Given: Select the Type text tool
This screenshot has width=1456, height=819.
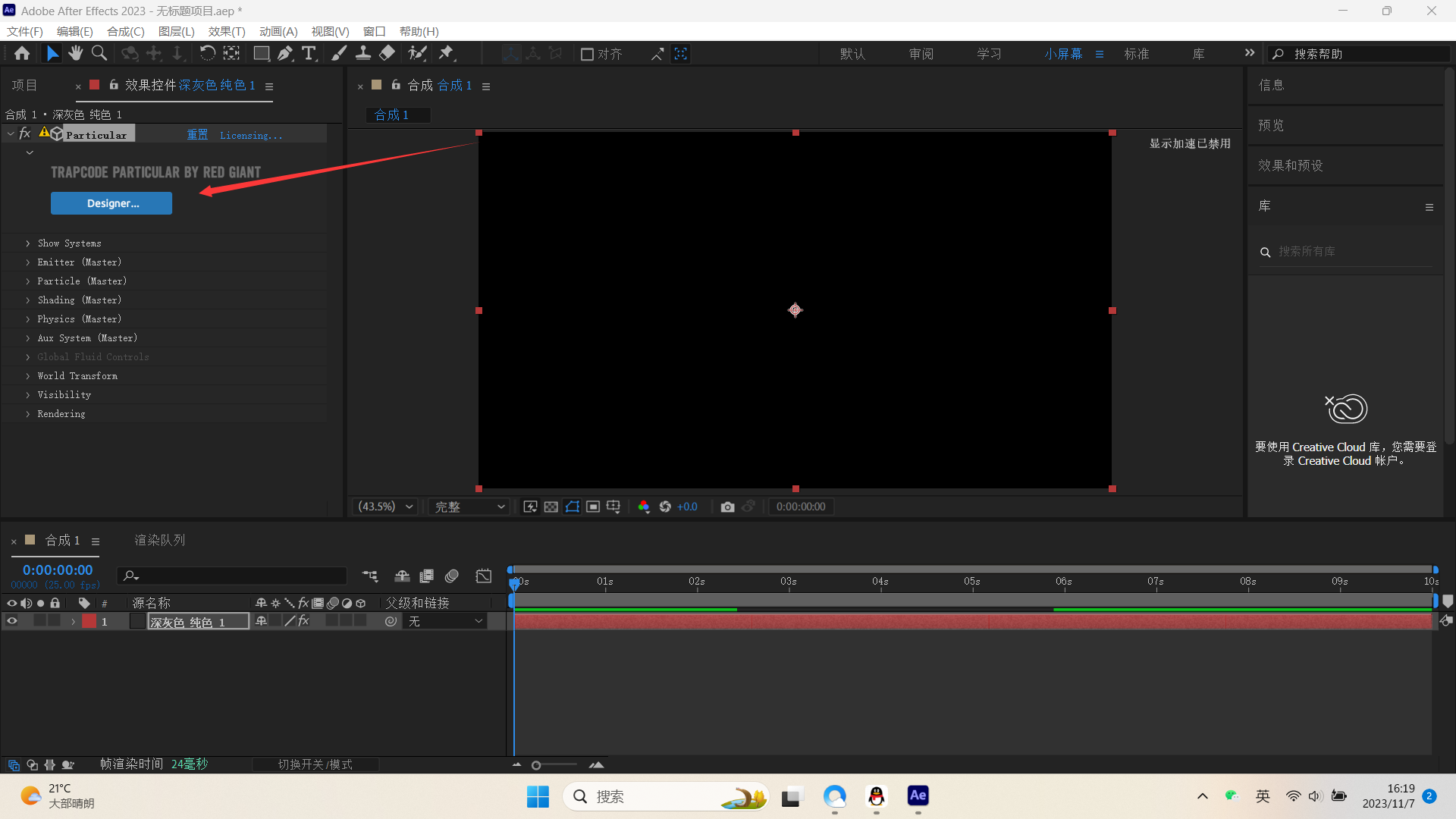Looking at the screenshot, I should tap(309, 54).
